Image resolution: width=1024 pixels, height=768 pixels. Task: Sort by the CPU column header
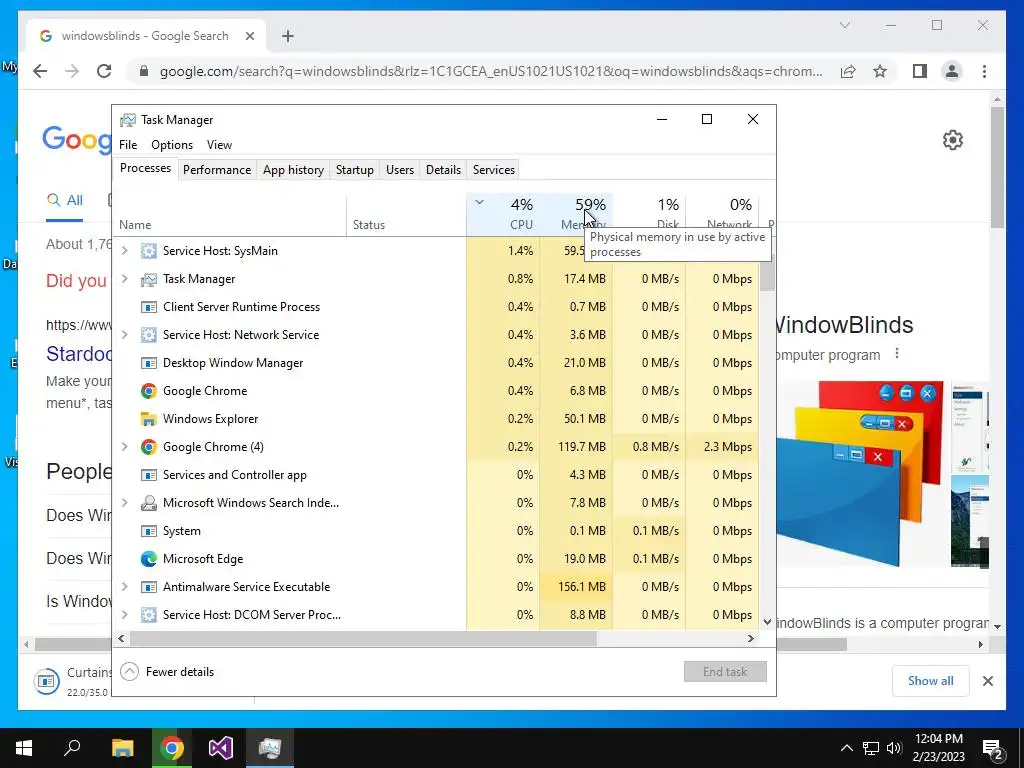(503, 214)
